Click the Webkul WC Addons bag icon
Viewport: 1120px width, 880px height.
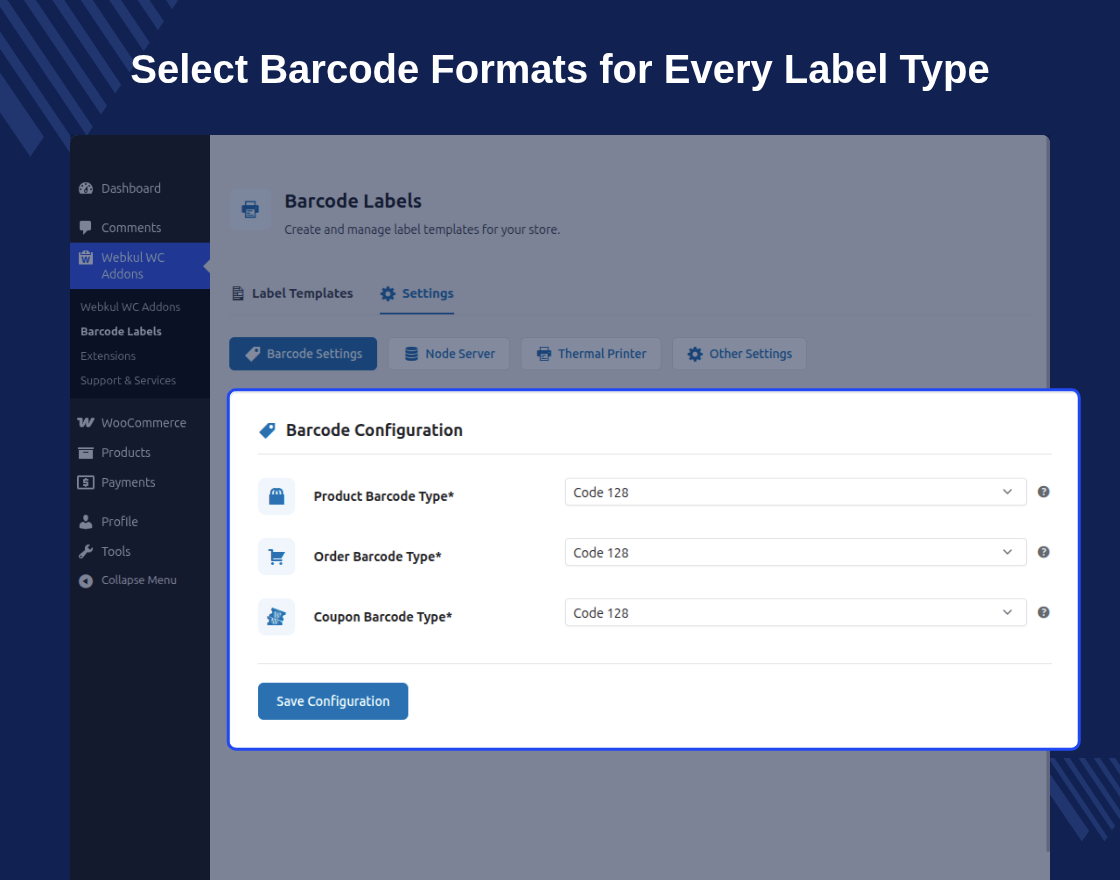pyautogui.click(x=86, y=258)
